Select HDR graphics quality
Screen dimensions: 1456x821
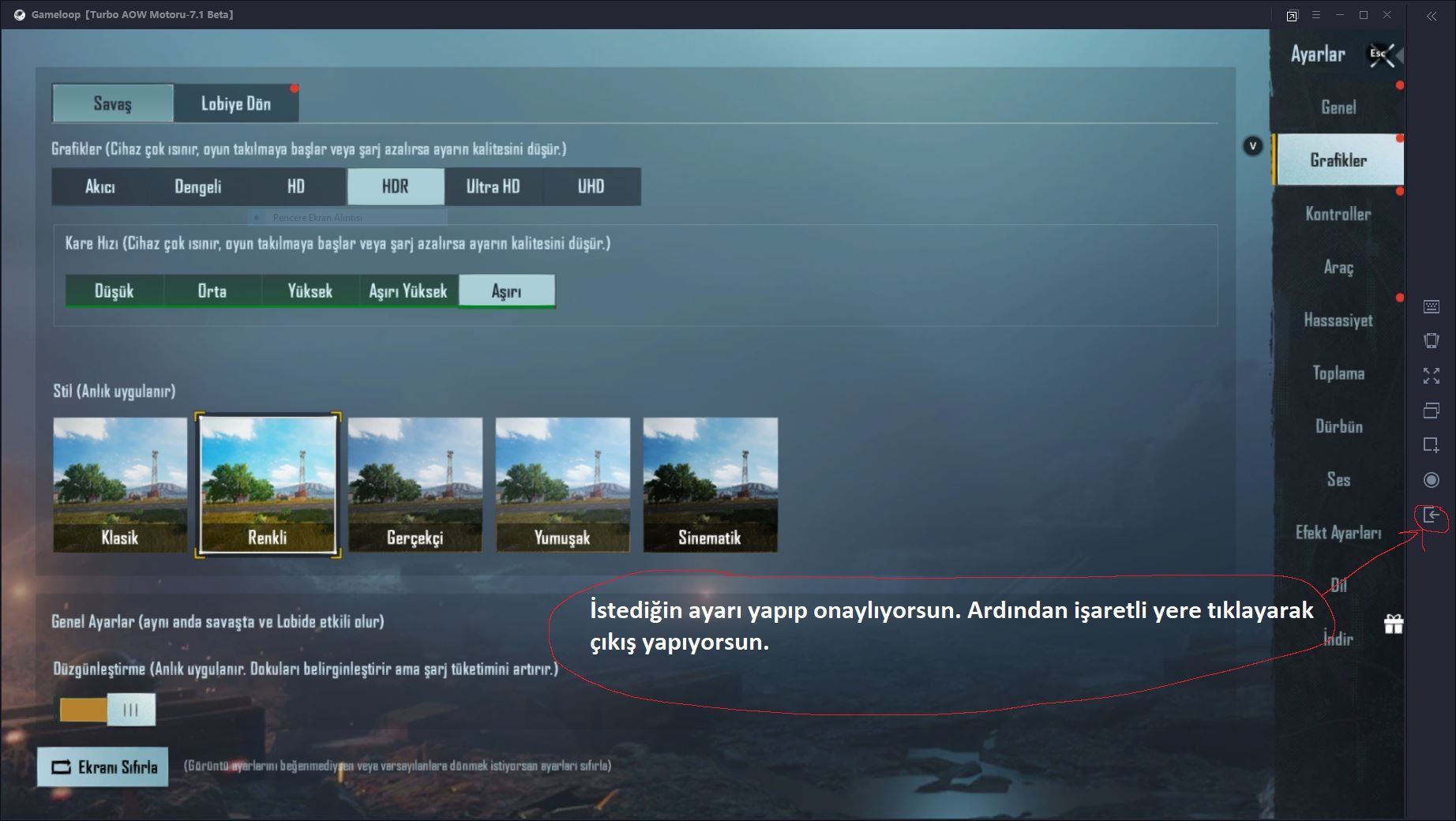coord(396,187)
